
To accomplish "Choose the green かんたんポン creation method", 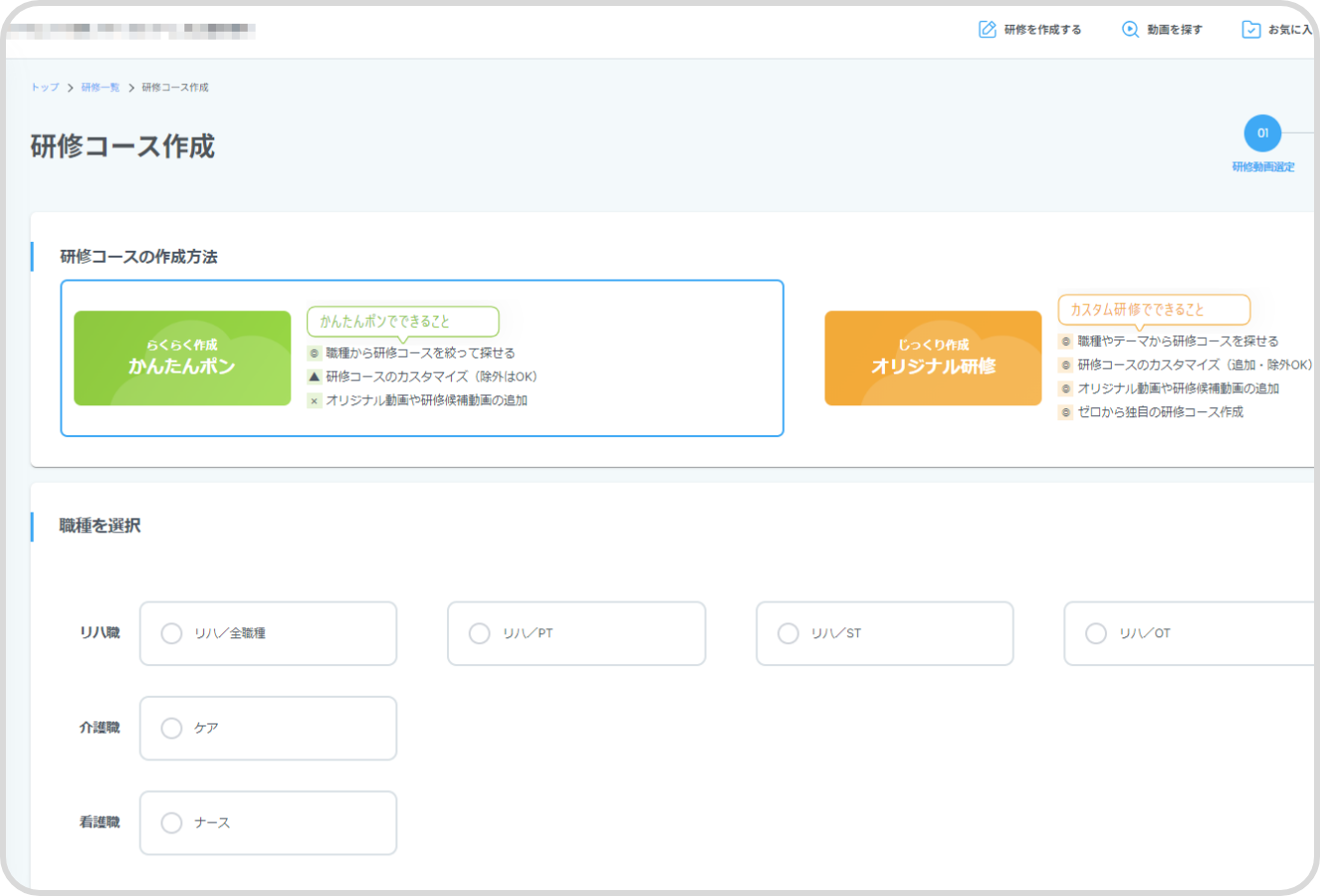I will 182,358.
